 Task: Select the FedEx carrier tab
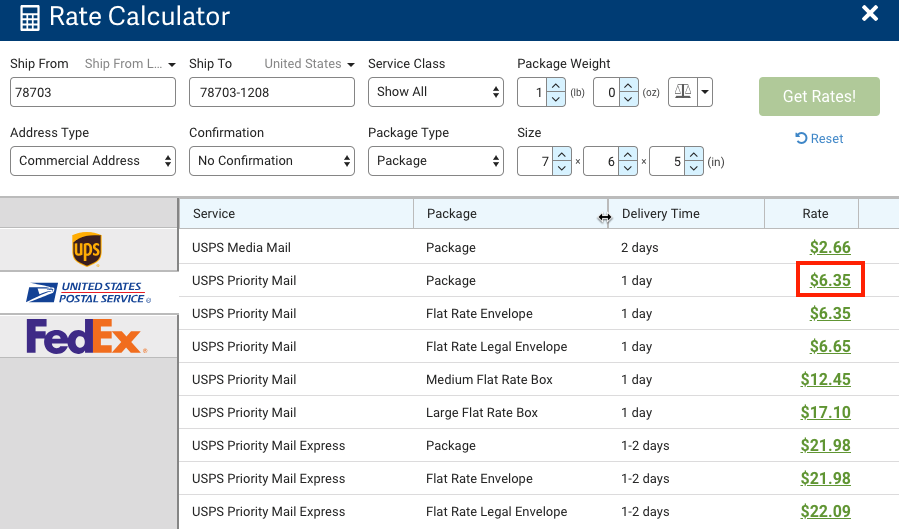[x=87, y=336]
